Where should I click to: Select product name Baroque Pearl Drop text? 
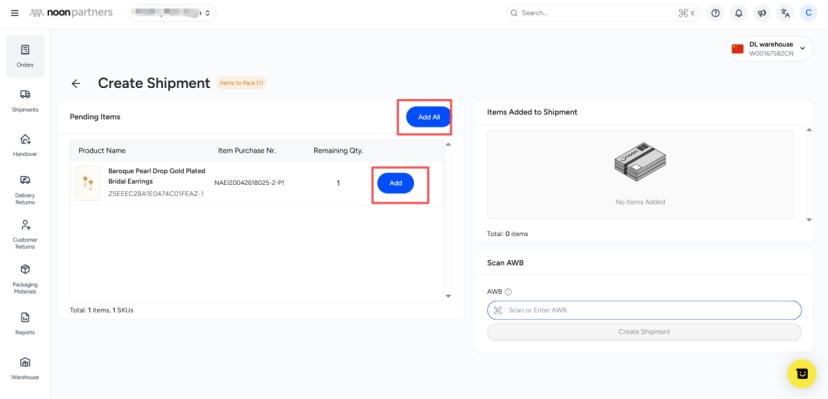pyautogui.click(x=157, y=176)
